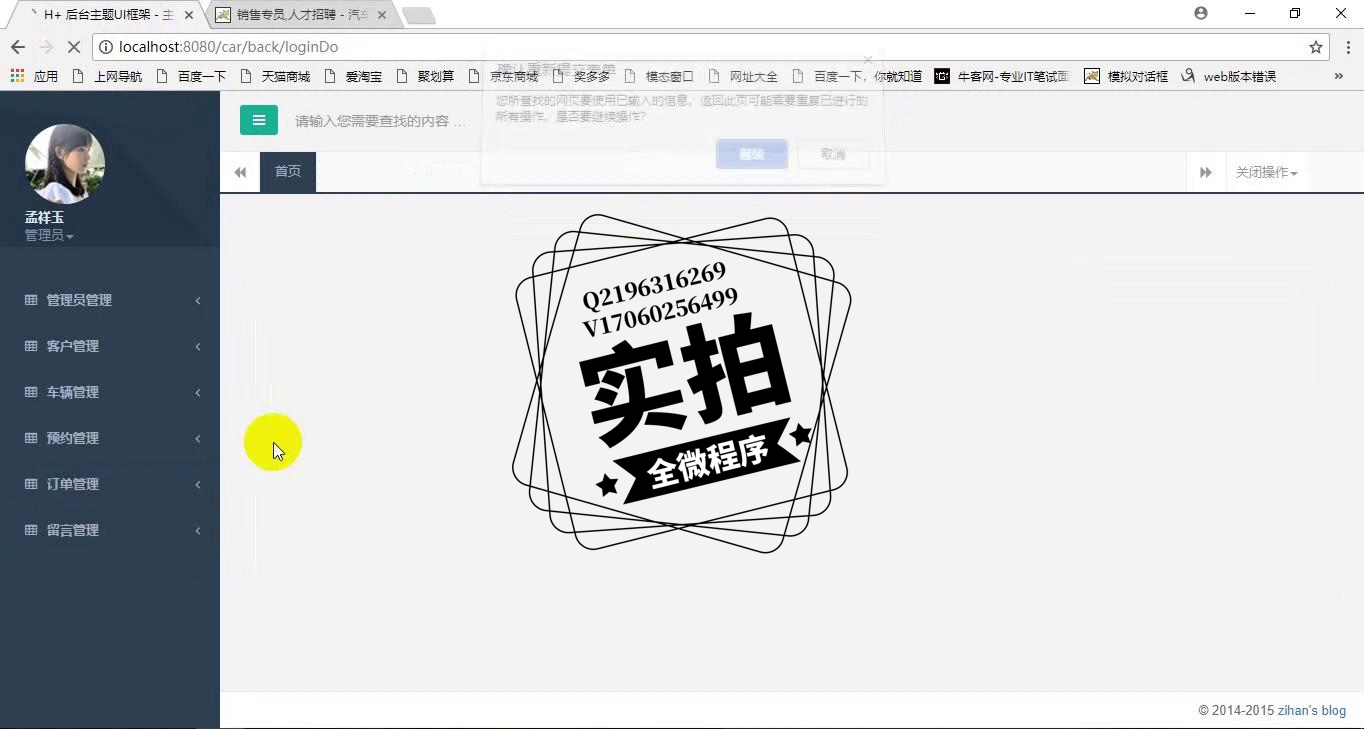This screenshot has width=1364, height=729.
Task: Open the 应用 apps bookmark
Action: tap(34, 76)
